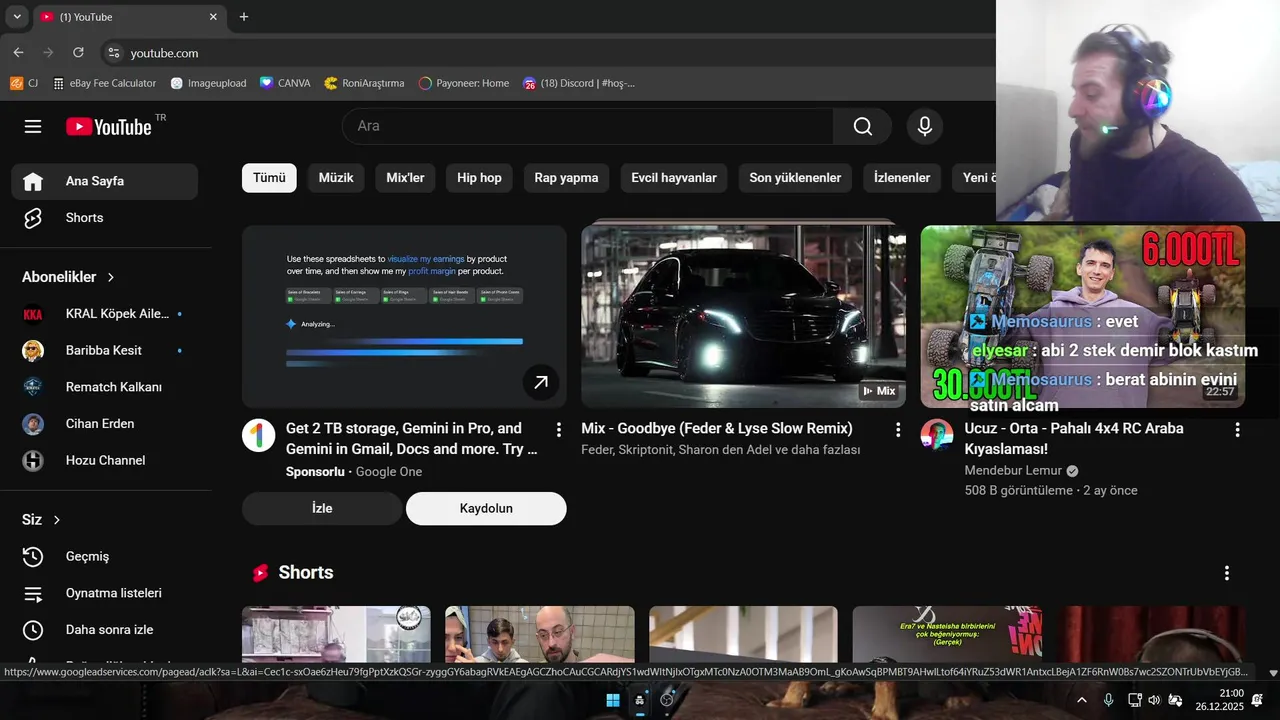Select Mix'ler filter chip
The image size is (1280, 720).
(405, 178)
